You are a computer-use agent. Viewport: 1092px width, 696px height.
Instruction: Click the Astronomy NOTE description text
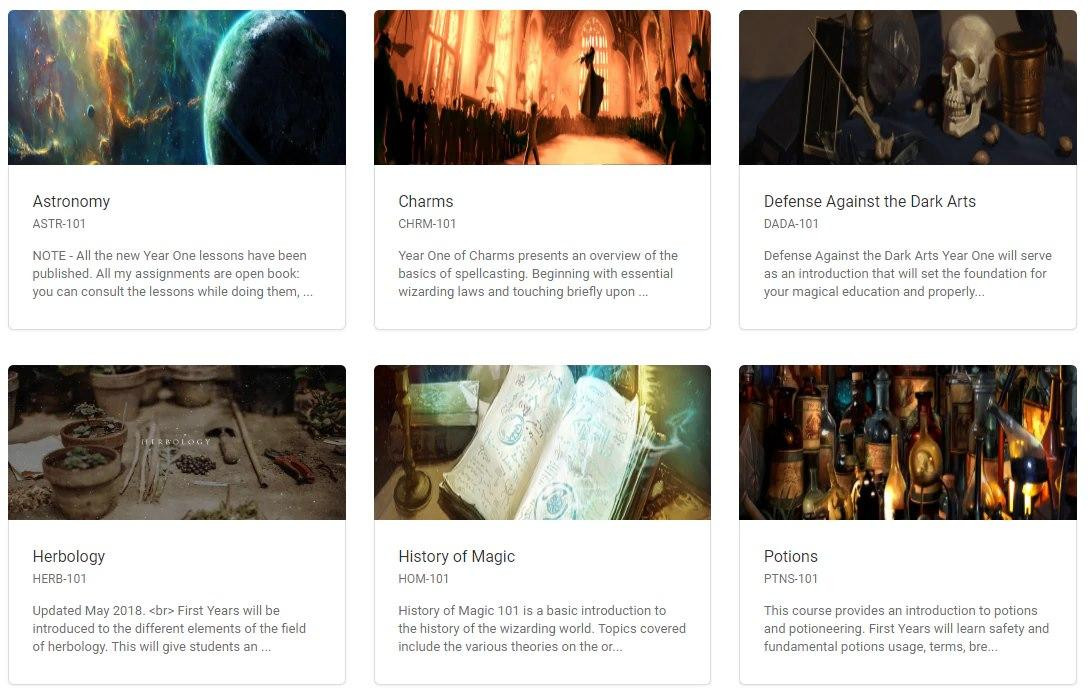pos(173,274)
